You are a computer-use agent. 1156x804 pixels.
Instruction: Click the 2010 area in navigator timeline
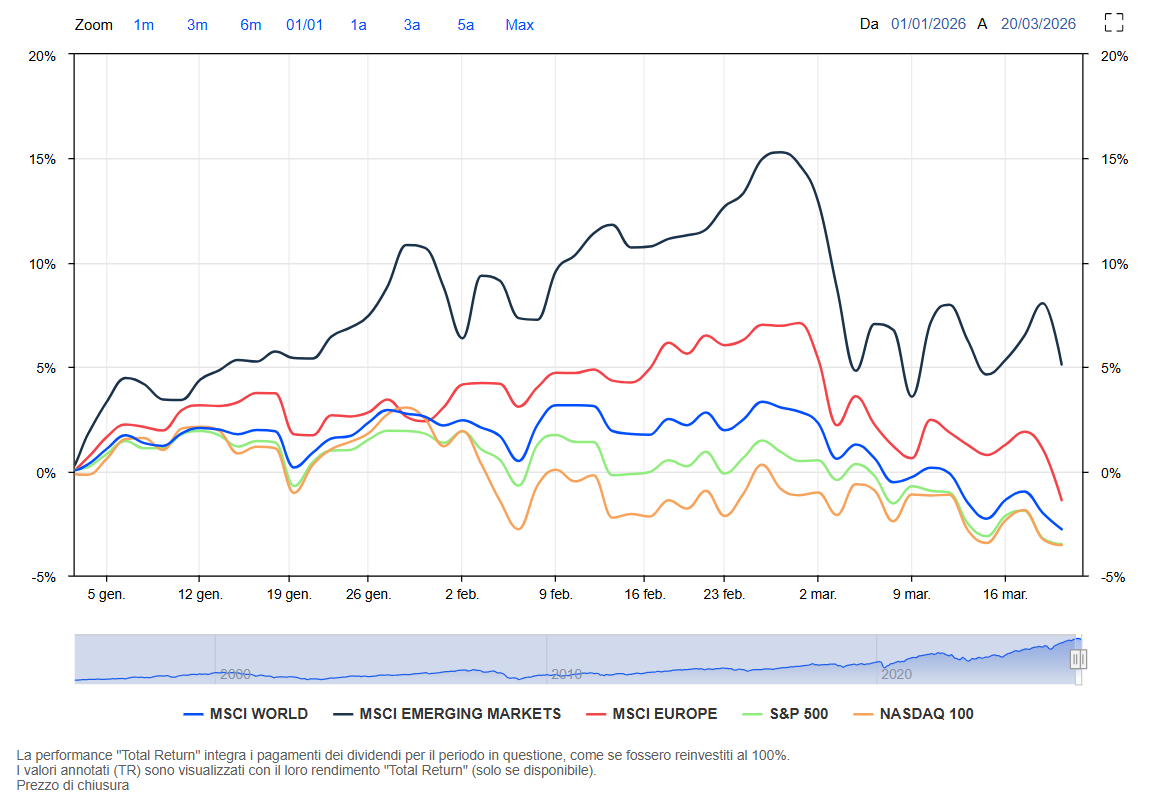(x=566, y=674)
